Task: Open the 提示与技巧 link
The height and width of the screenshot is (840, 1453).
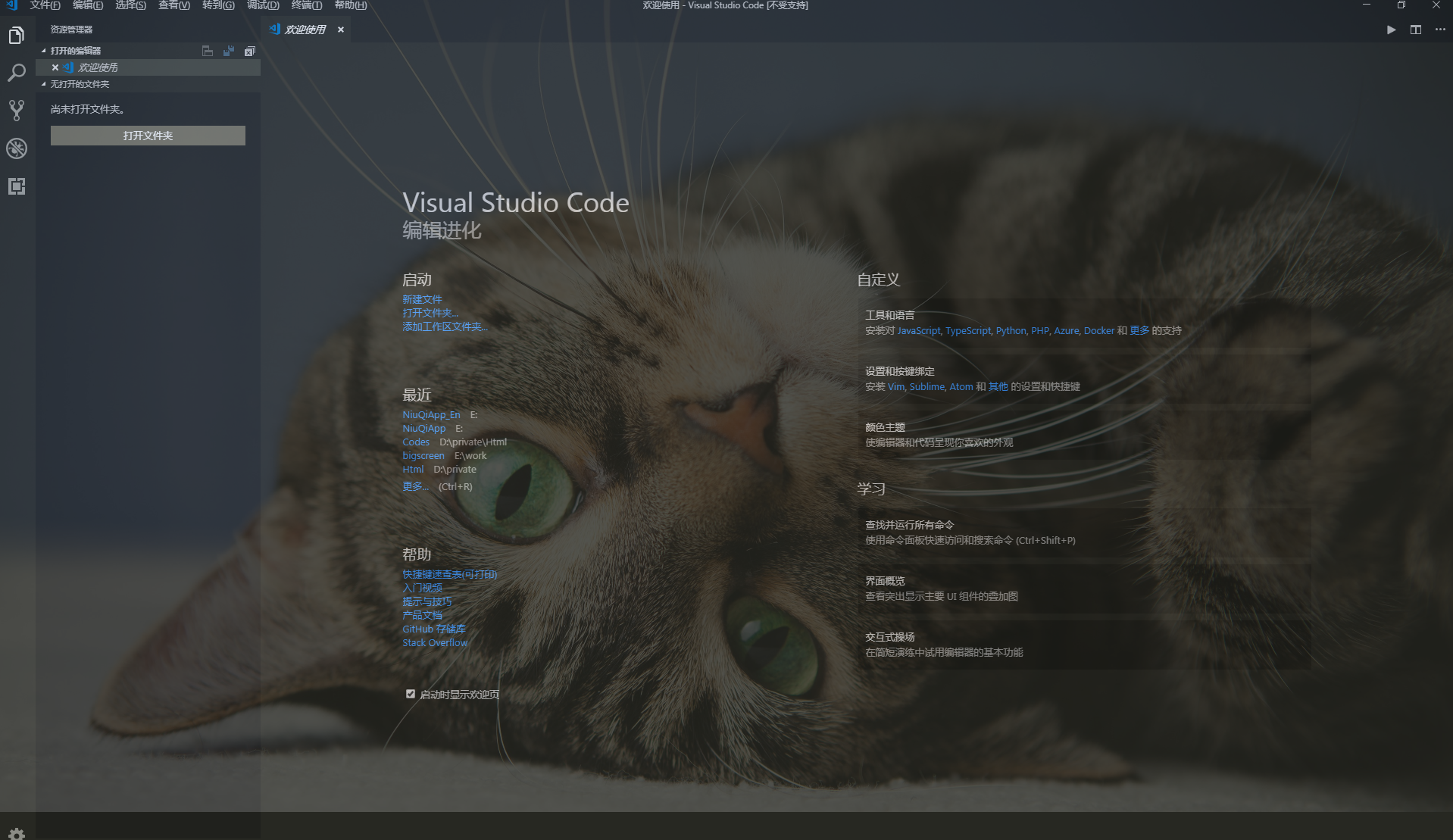Action: coord(427,601)
